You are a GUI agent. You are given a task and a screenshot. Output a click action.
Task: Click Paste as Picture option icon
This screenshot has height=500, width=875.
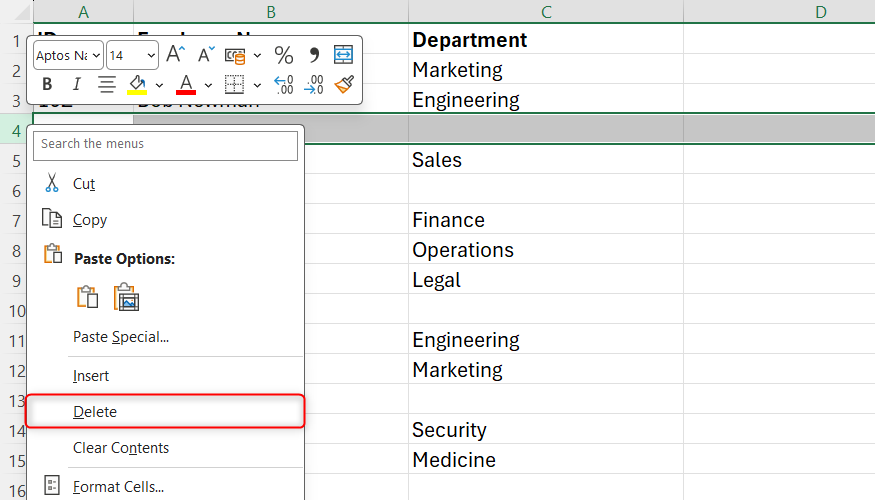click(126, 297)
